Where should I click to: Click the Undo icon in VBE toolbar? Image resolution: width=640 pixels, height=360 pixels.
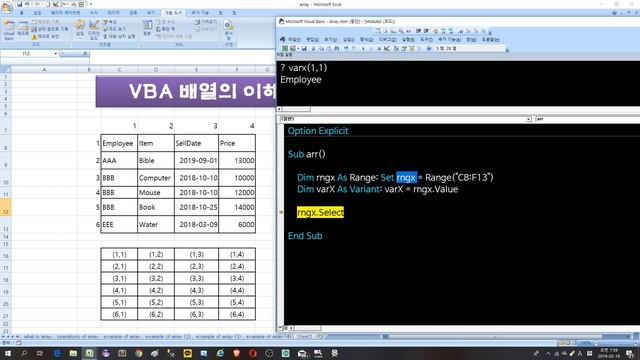[x=346, y=48]
